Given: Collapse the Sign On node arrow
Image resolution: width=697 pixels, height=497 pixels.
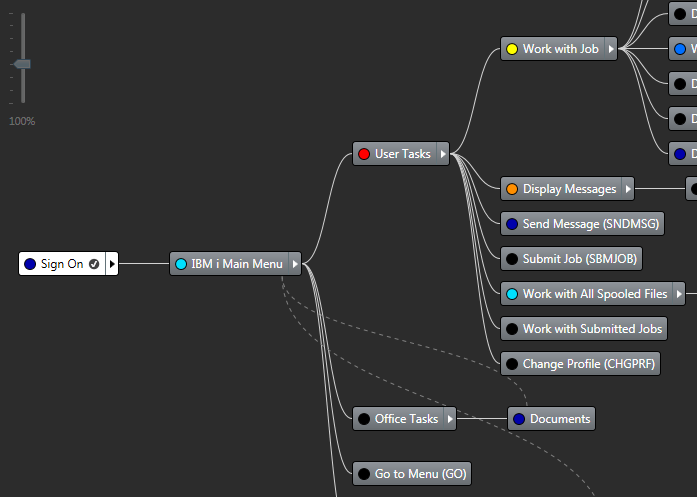Looking at the screenshot, I should point(112,264).
